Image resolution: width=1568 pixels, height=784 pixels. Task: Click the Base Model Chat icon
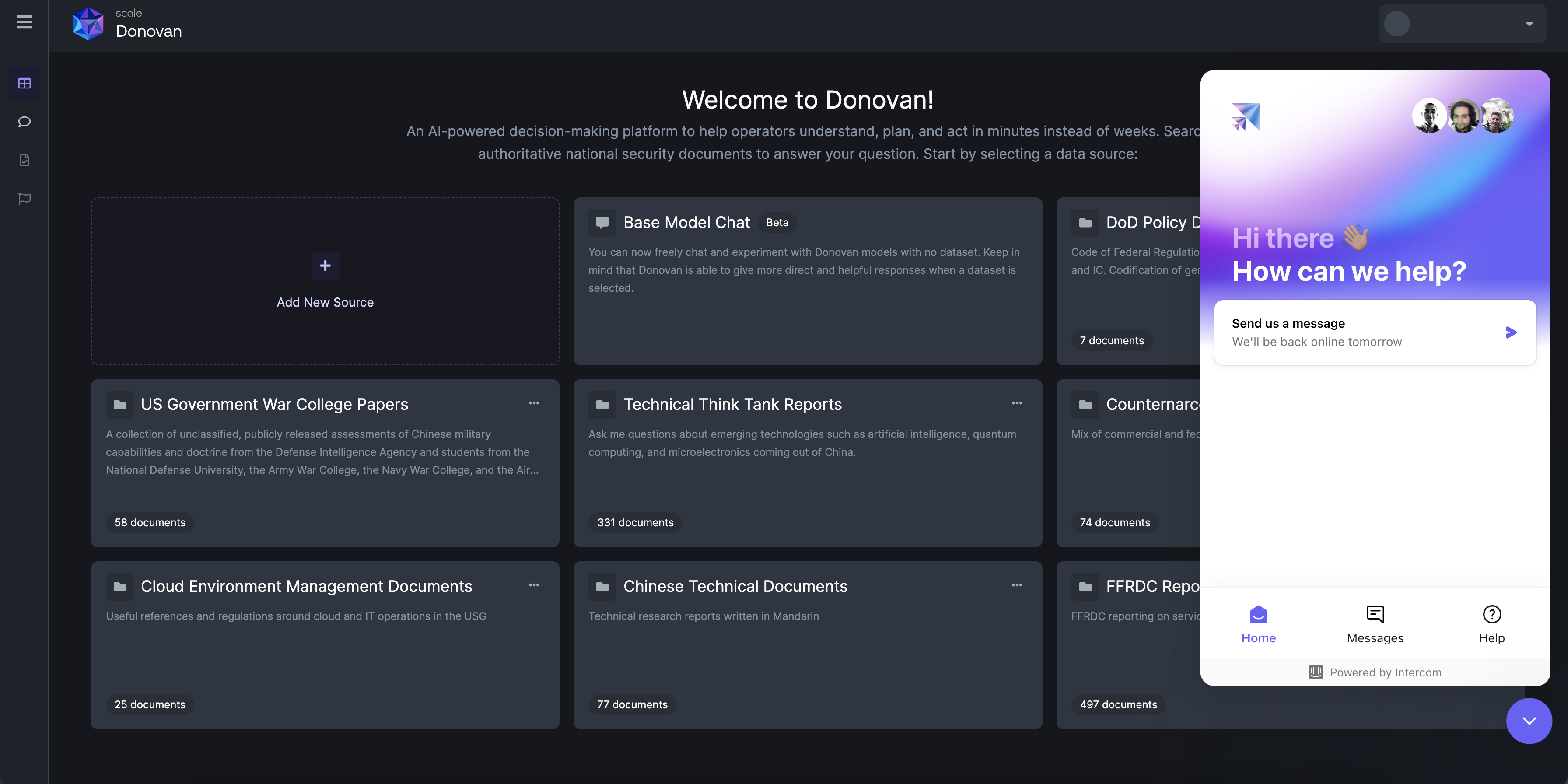click(x=602, y=222)
